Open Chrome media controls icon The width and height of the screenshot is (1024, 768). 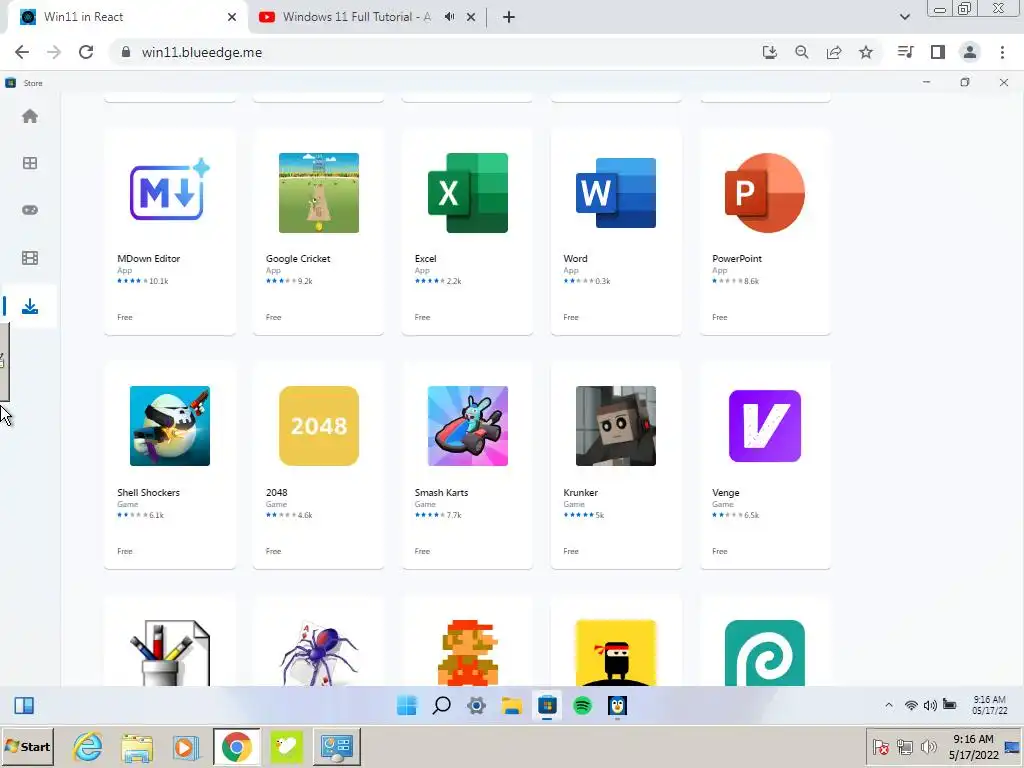906,52
